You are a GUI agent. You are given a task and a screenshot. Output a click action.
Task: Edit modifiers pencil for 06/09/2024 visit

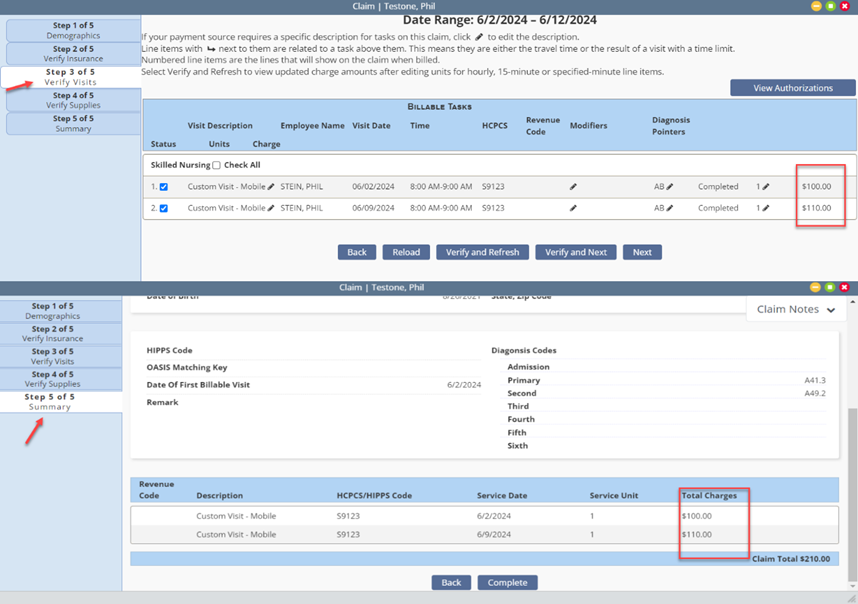tap(573, 208)
